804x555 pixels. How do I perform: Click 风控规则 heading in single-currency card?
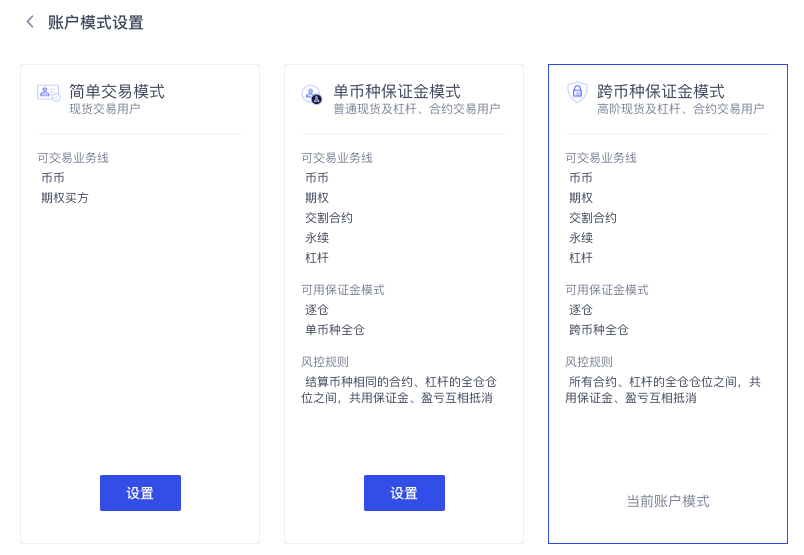tap(325, 362)
